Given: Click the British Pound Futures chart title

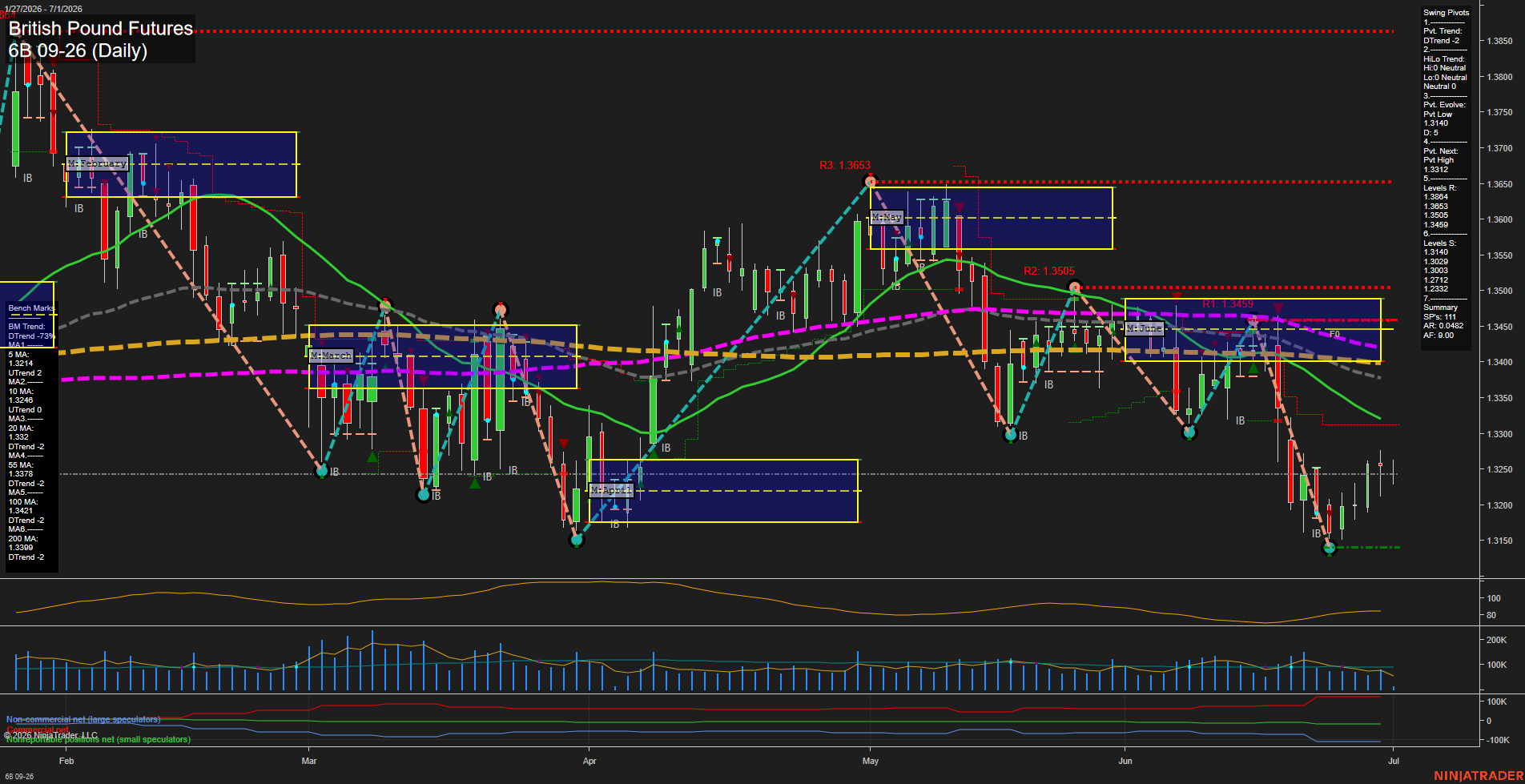Looking at the screenshot, I should [101, 29].
